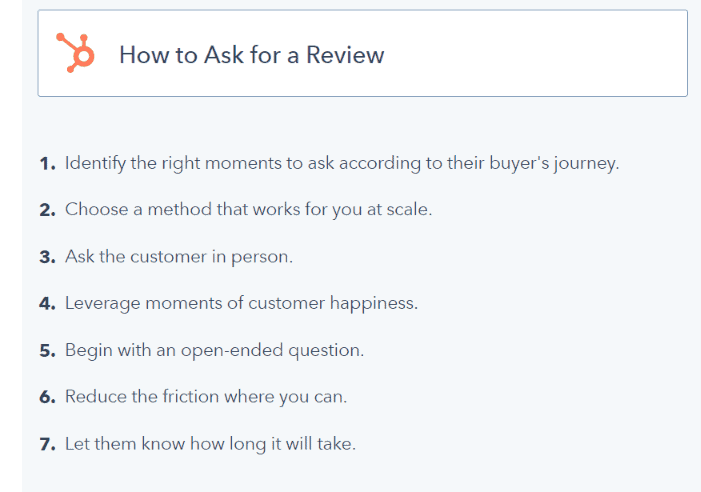Click Reduce the friction where you can line

click(206, 397)
